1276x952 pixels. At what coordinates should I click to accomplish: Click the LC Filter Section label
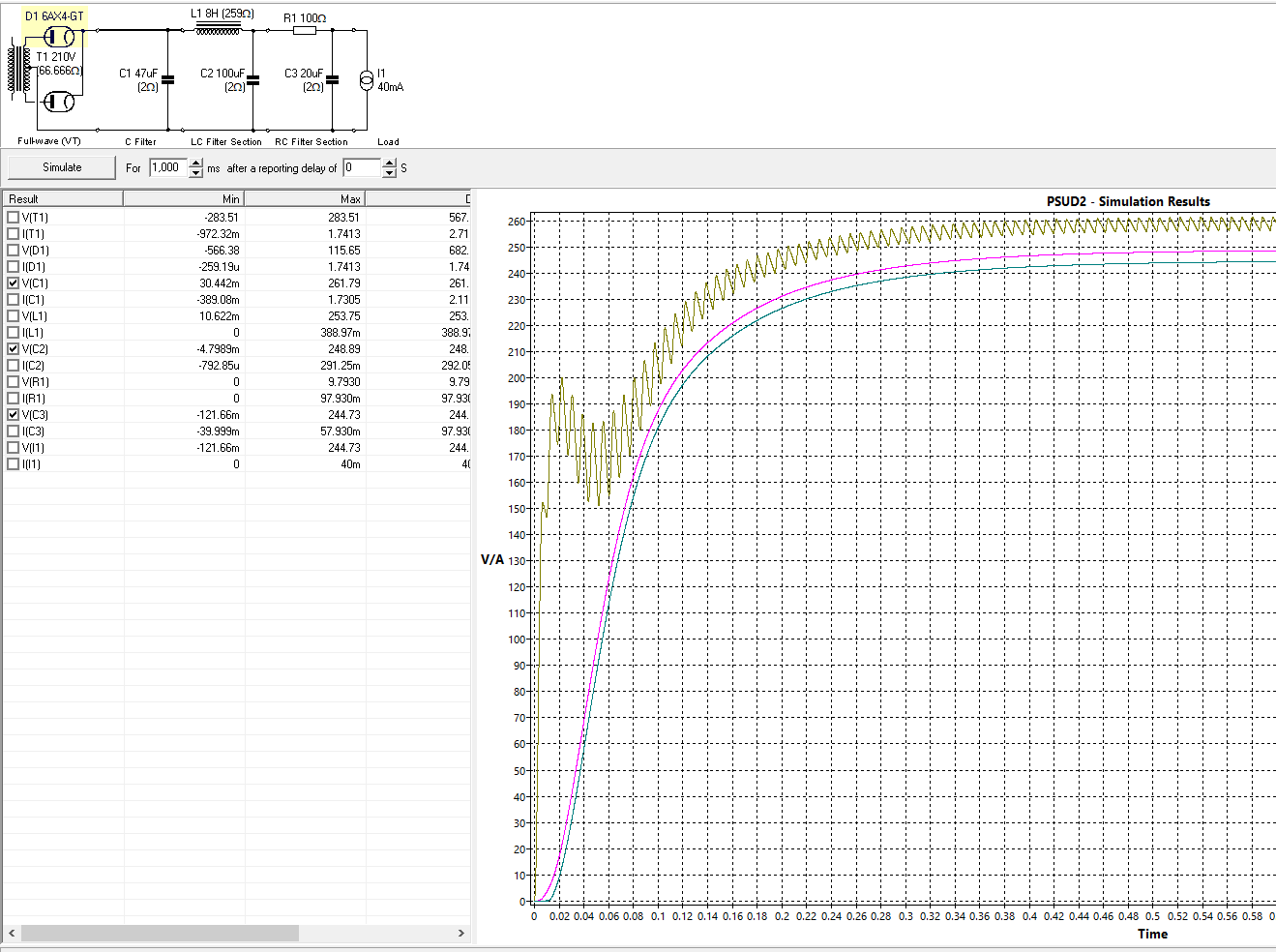(226, 141)
